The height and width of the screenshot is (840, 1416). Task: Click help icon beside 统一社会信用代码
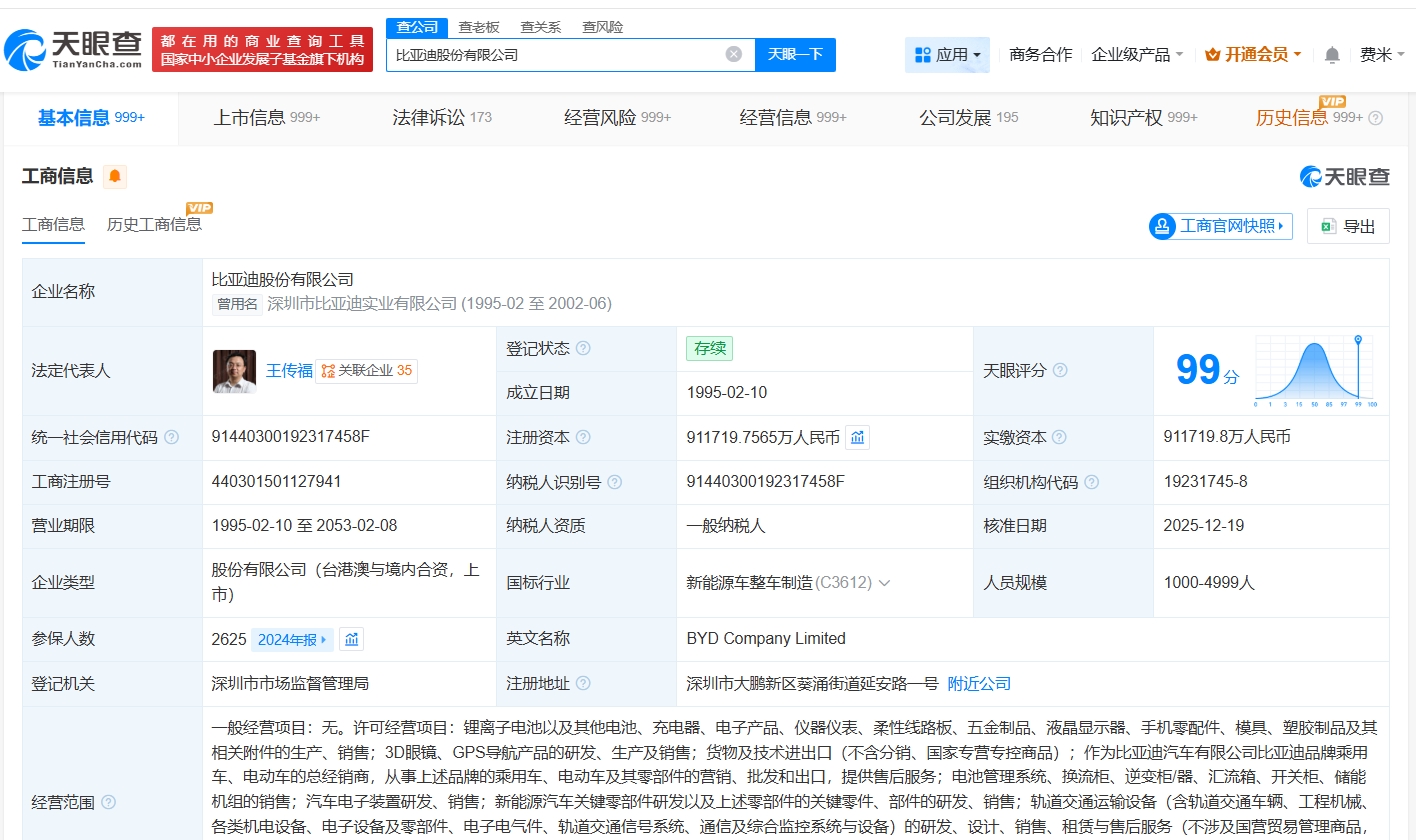(x=172, y=437)
